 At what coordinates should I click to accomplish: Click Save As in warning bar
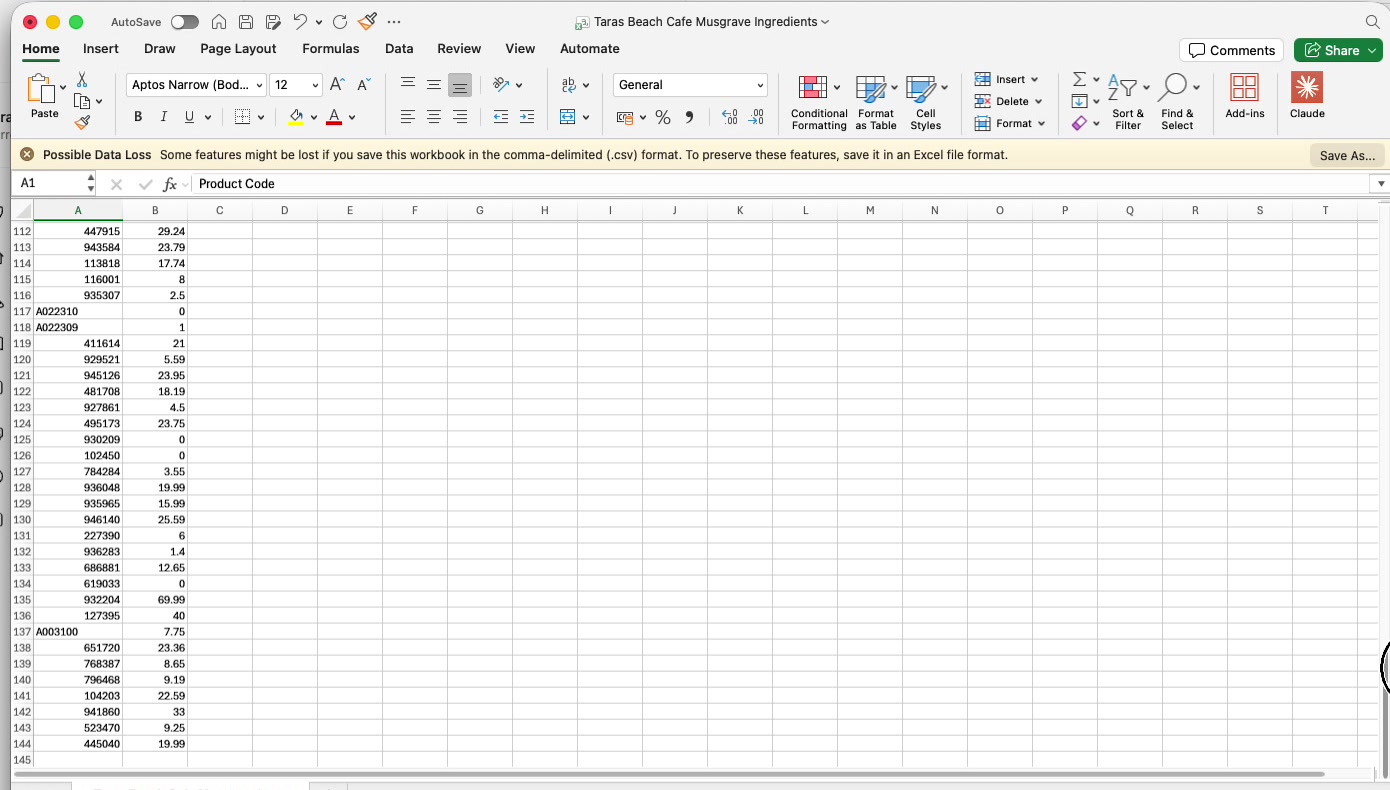1347,155
